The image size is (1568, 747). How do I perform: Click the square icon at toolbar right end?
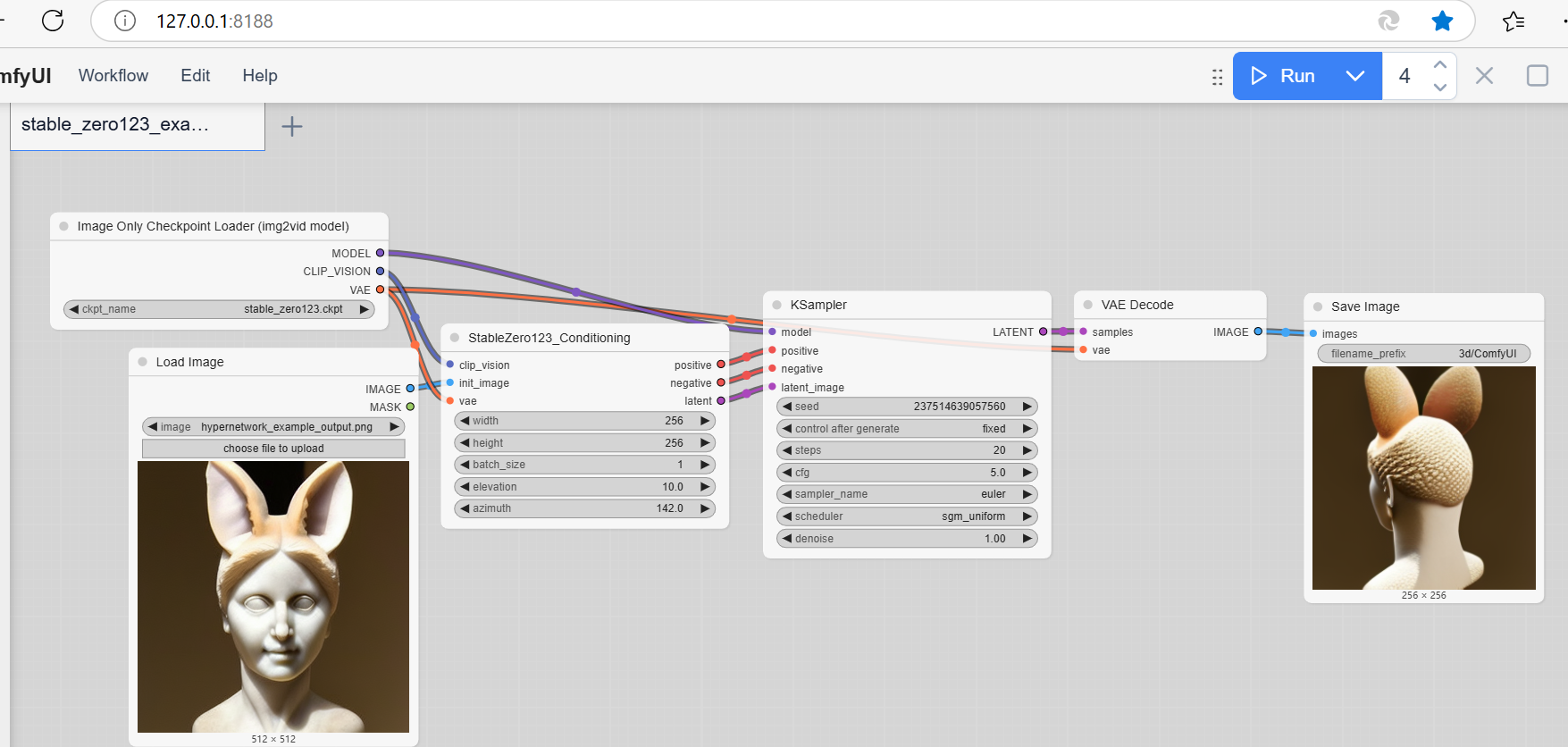coord(1538,76)
